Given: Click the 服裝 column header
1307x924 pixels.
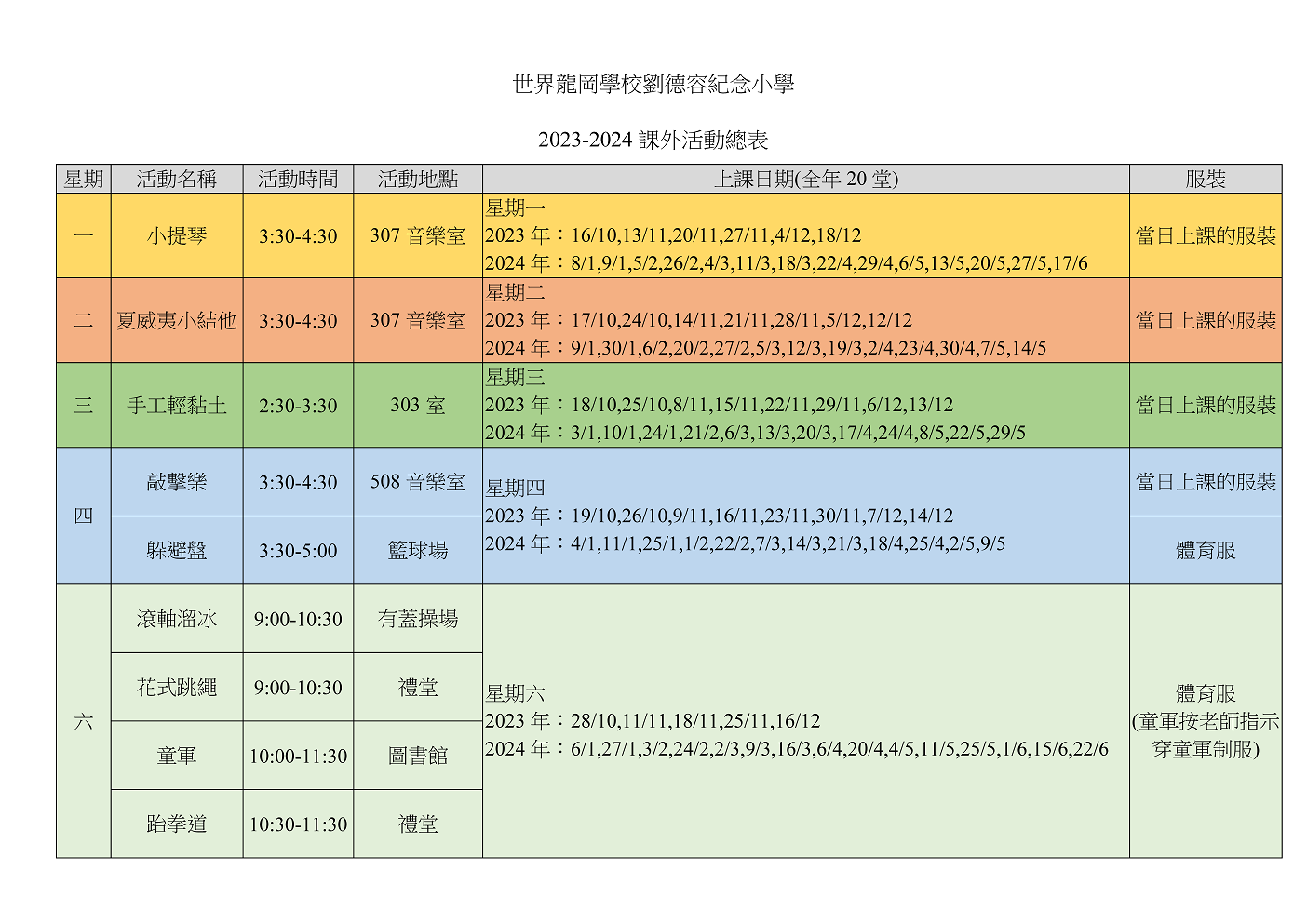Looking at the screenshot, I should [x=1206, y=179].
